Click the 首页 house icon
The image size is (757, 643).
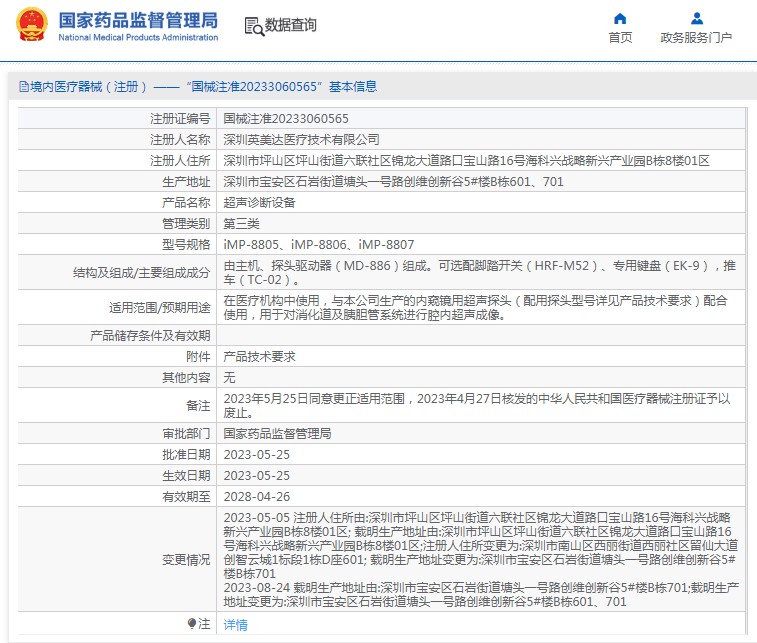pos(620,18)
